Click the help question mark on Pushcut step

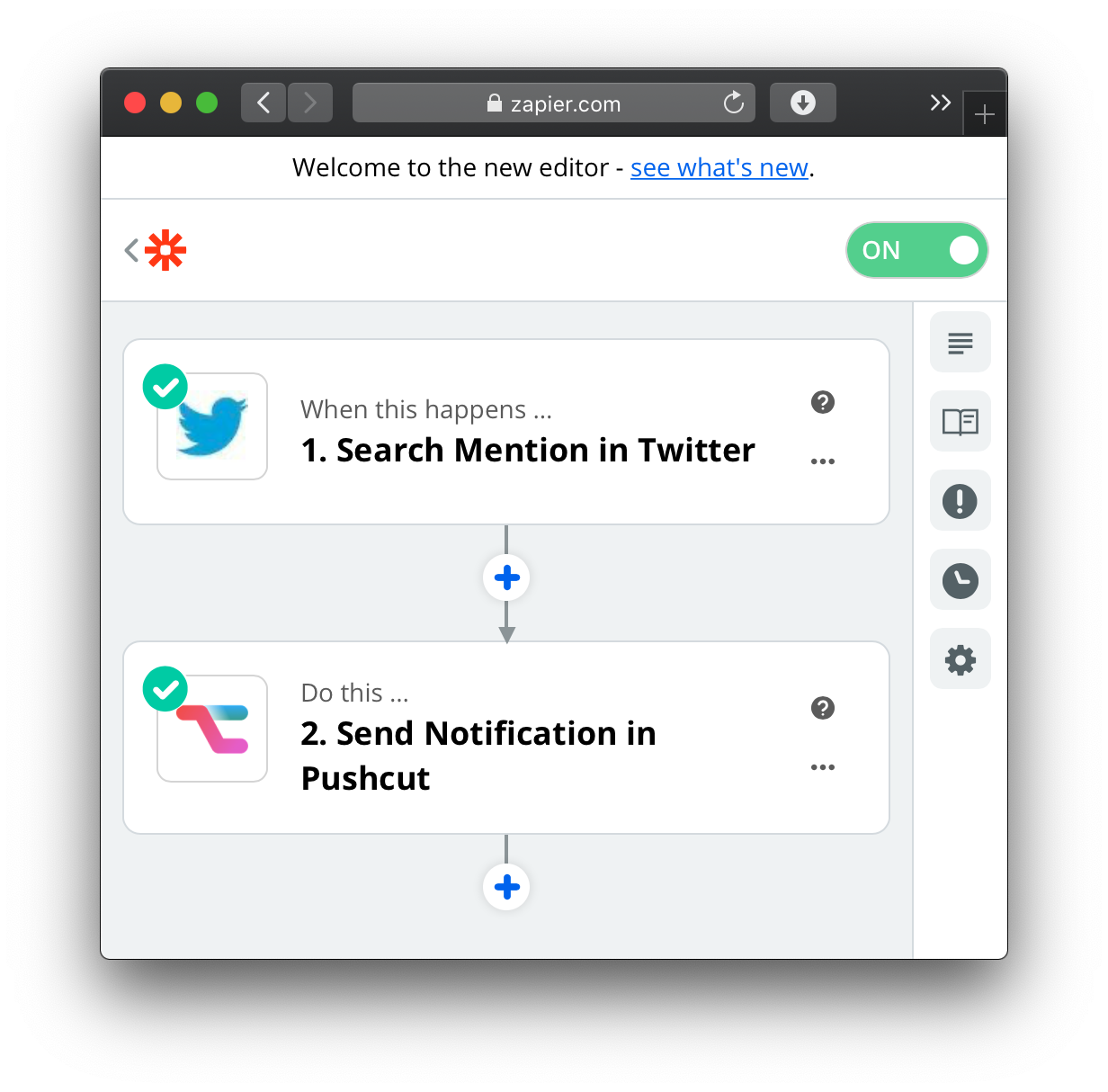(822, 708)
